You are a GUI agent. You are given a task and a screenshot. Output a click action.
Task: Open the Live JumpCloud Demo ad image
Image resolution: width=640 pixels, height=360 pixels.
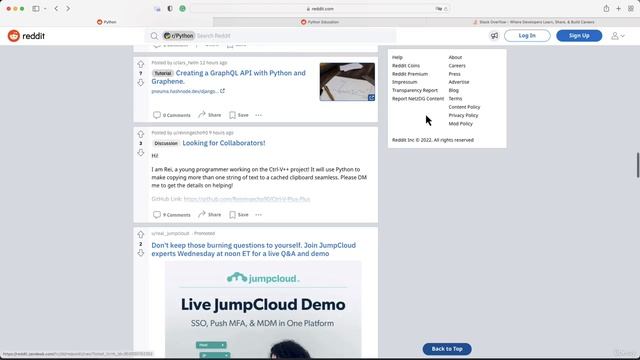(x=263, y=310)
